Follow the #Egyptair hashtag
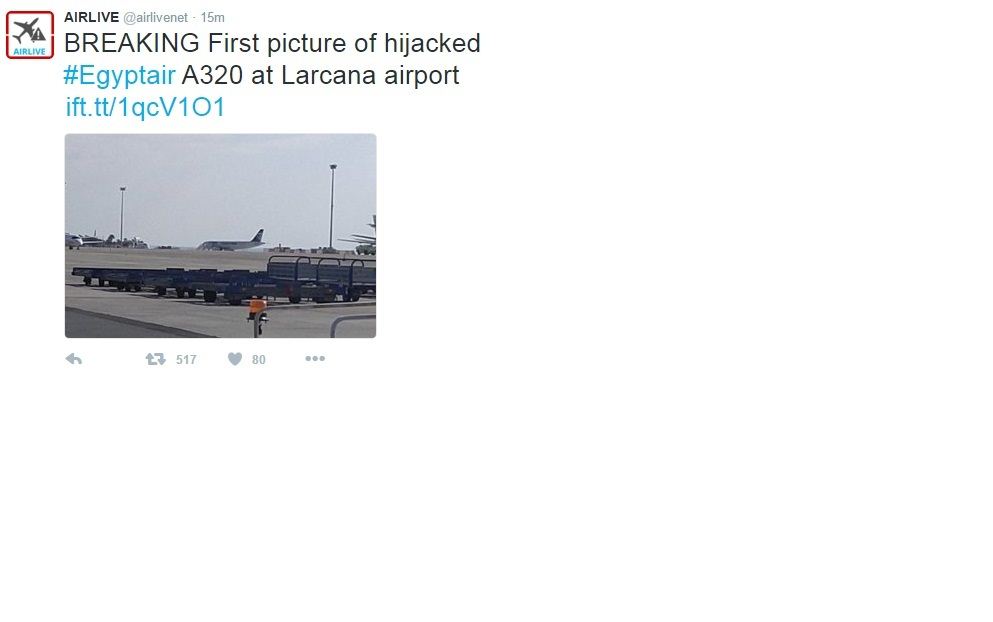993x622 pixels. tap(120, 75)
